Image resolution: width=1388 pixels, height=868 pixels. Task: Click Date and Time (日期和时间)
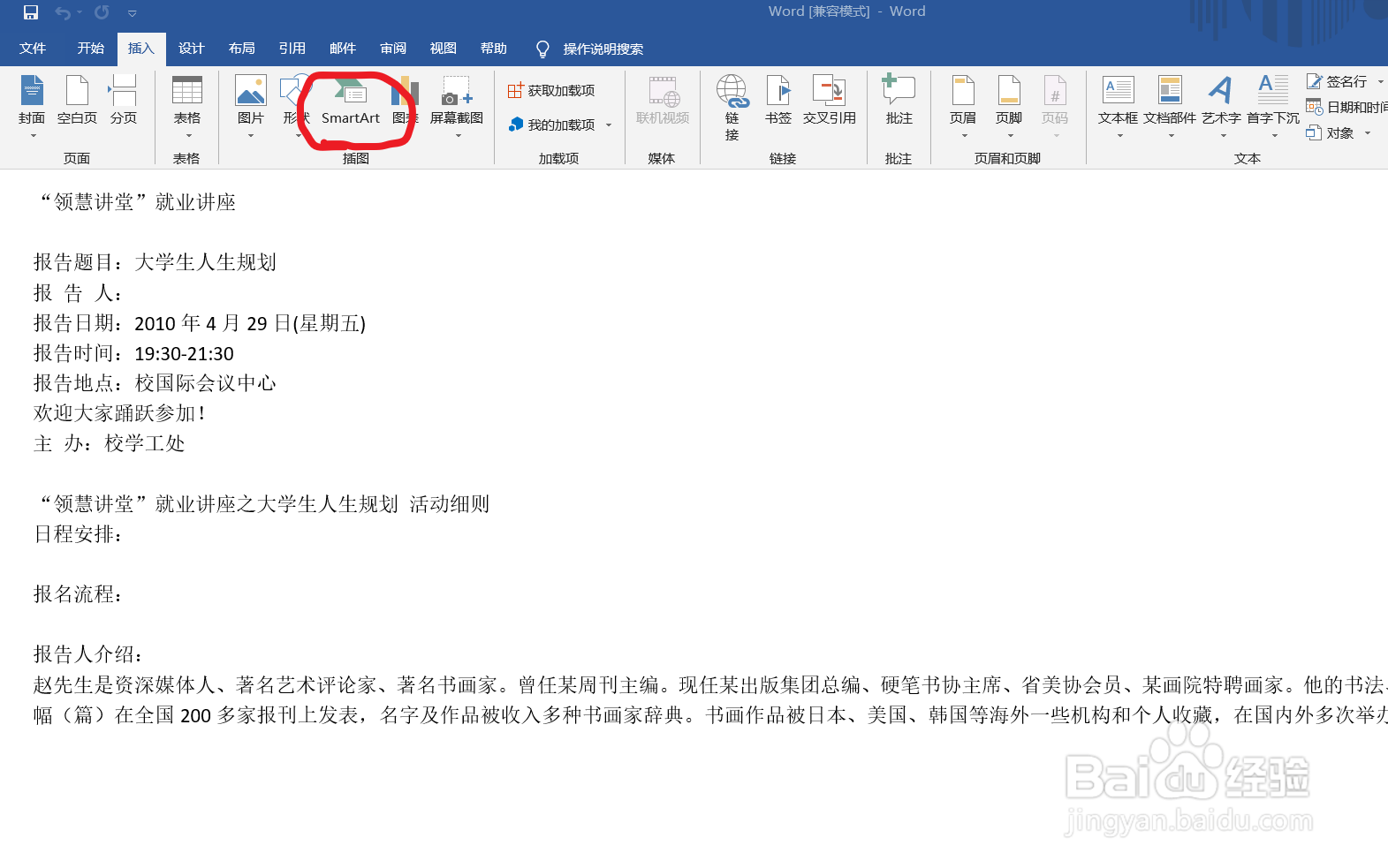point(1346,107)
